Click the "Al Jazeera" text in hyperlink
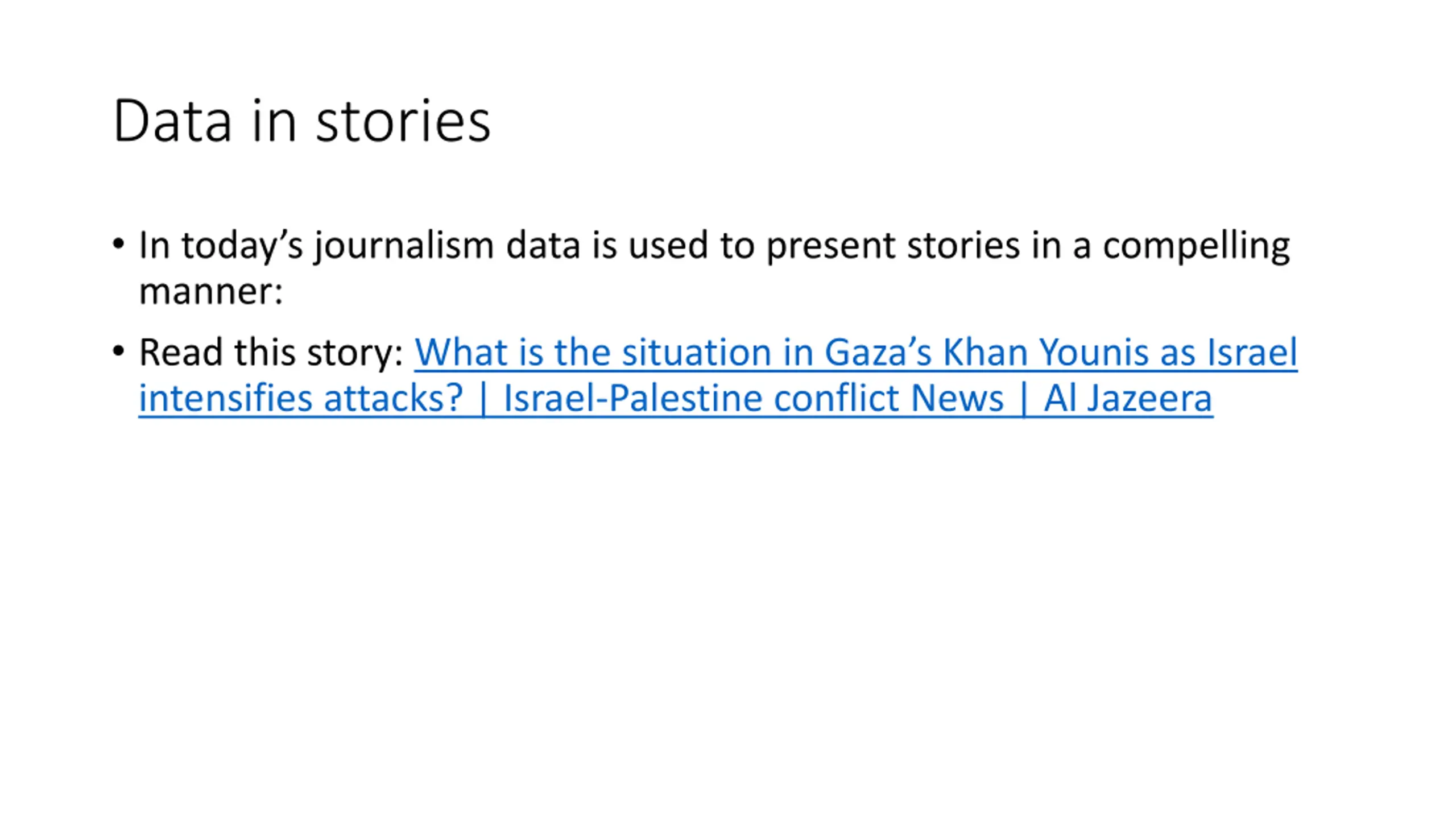Viewport: 1456px width, 819px height. click(1128, 398)
